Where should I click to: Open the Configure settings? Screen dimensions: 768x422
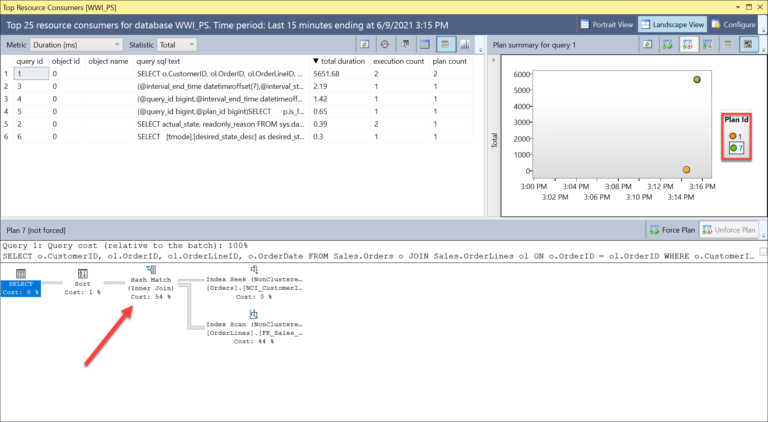tap(736, 23)
